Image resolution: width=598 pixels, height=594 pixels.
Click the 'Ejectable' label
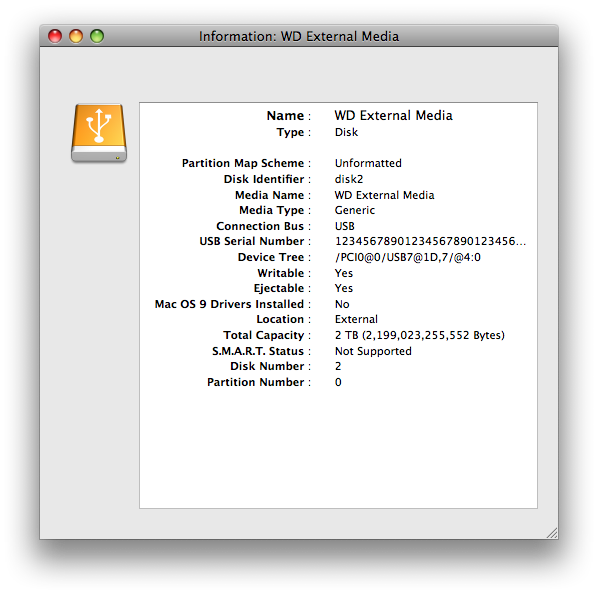tap(279, 288)
